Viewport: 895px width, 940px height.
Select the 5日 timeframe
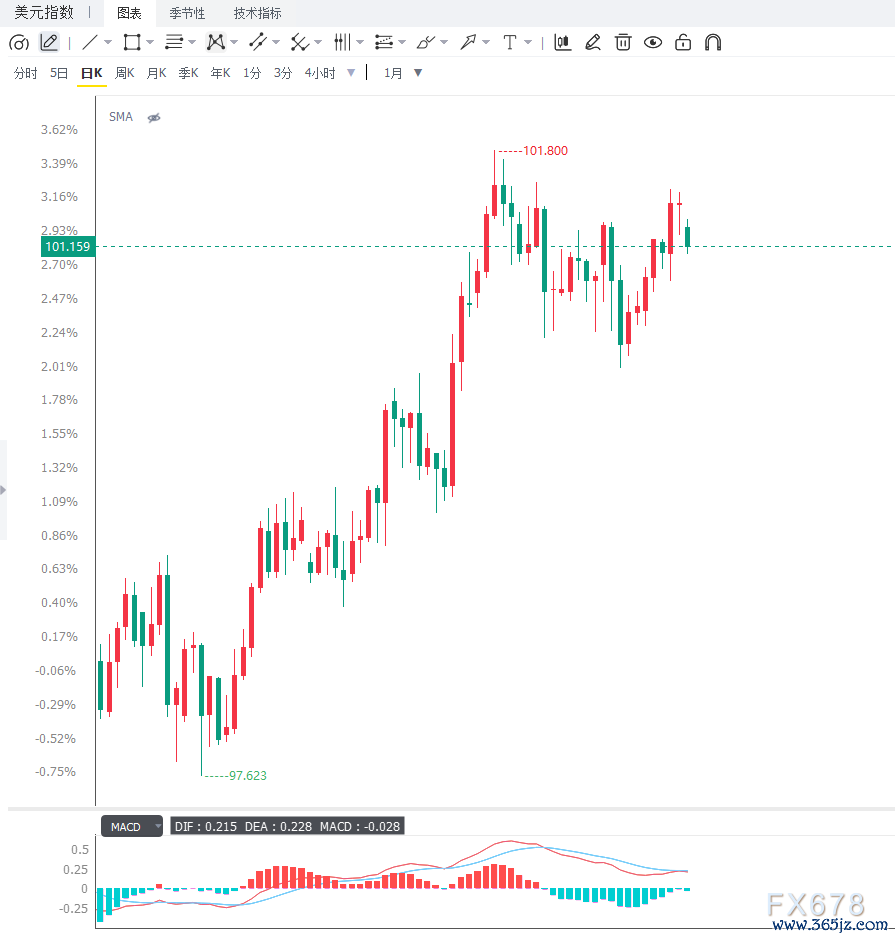59,73
